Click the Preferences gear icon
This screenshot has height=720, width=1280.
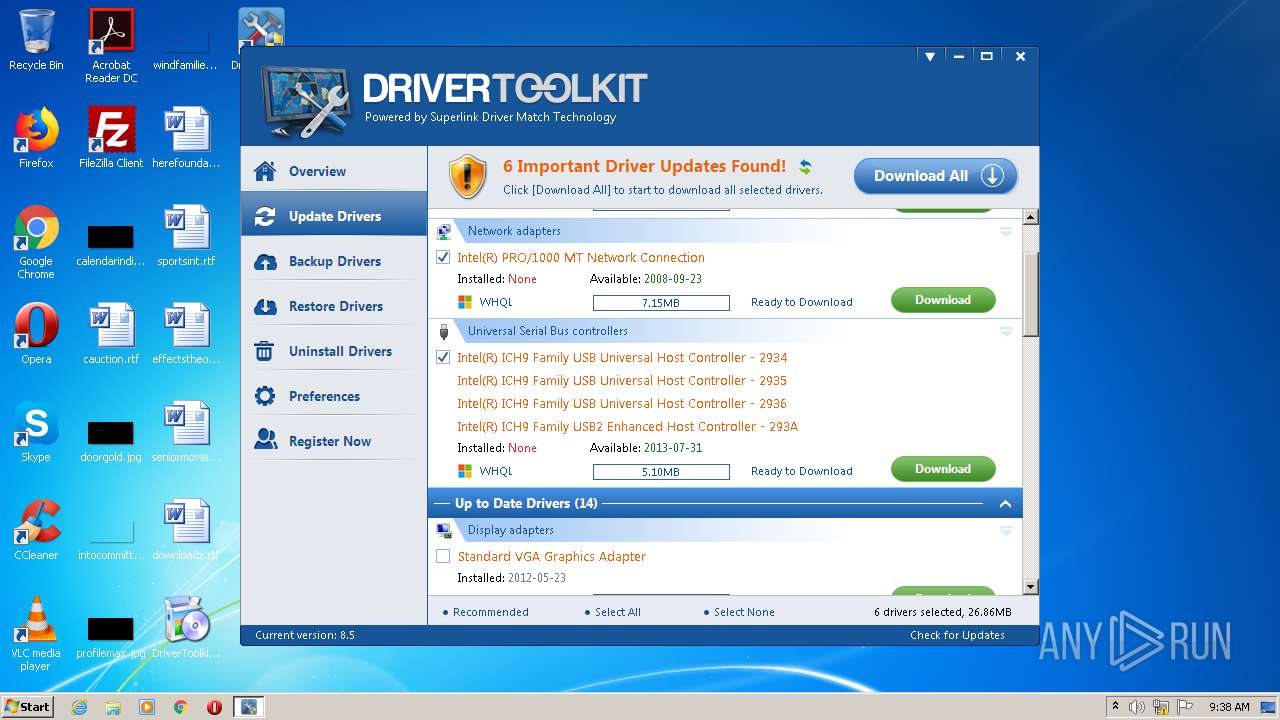click(x=265, y=396)
